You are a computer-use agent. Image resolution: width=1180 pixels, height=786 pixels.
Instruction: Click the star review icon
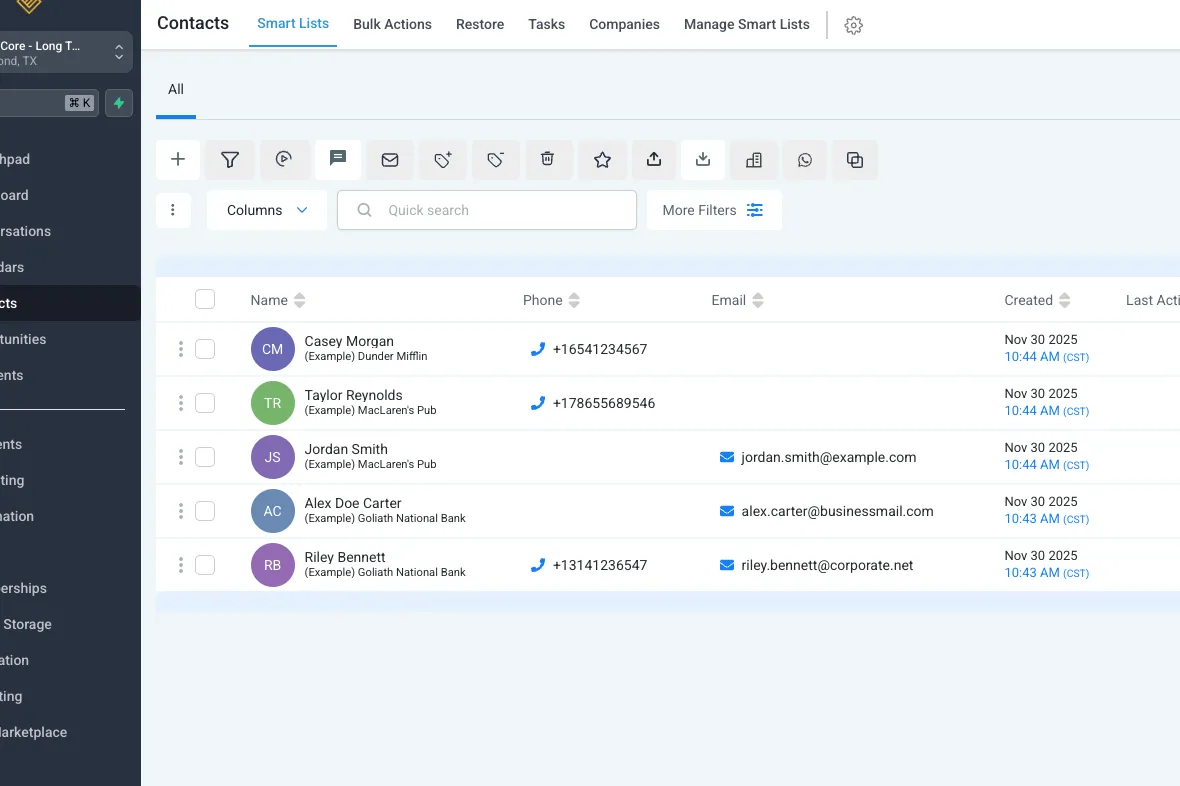coord(602,160)
